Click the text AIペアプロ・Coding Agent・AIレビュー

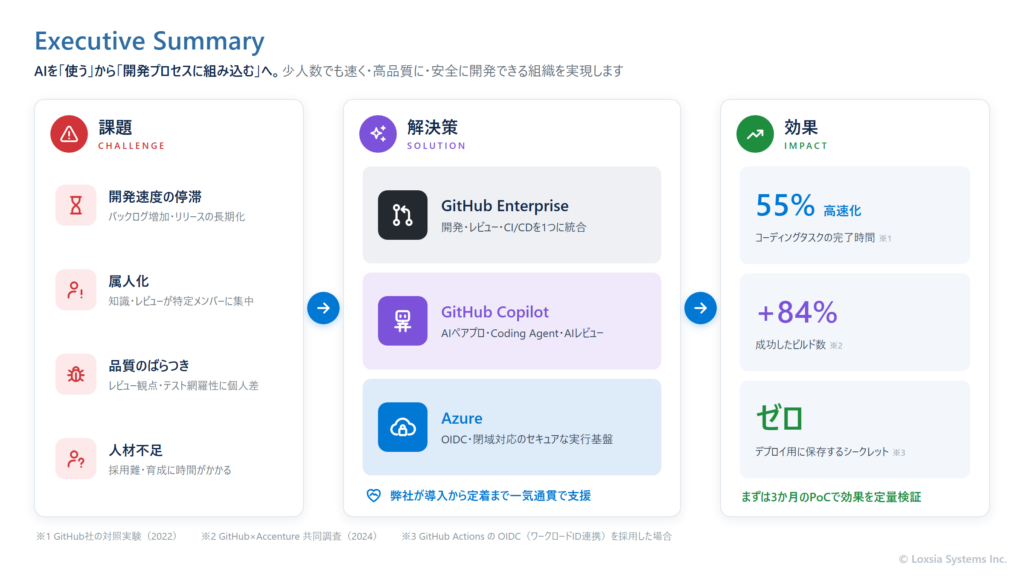pyautogui.click(x=522, y=333)
